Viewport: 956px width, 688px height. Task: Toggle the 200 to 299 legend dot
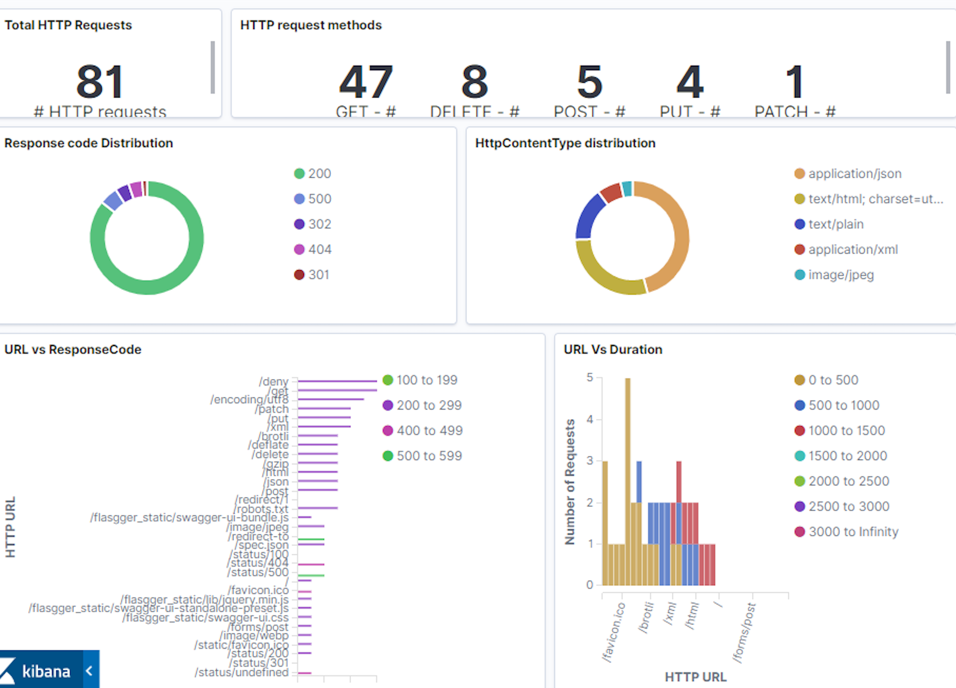[x=388, y=406]
